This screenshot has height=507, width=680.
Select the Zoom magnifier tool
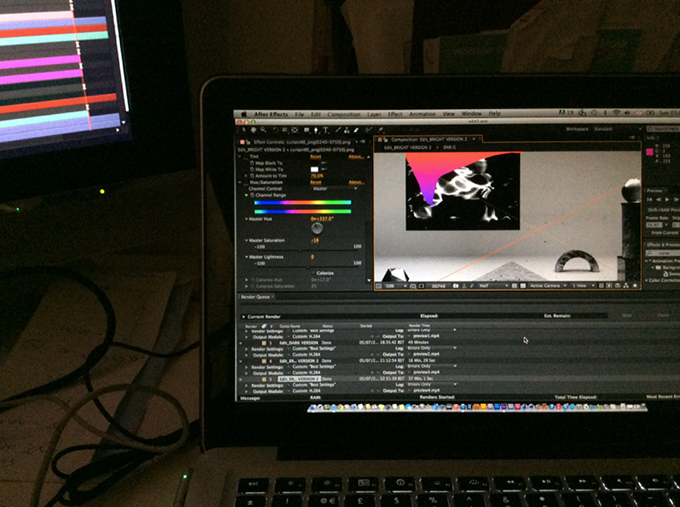[x=265, y=130]
